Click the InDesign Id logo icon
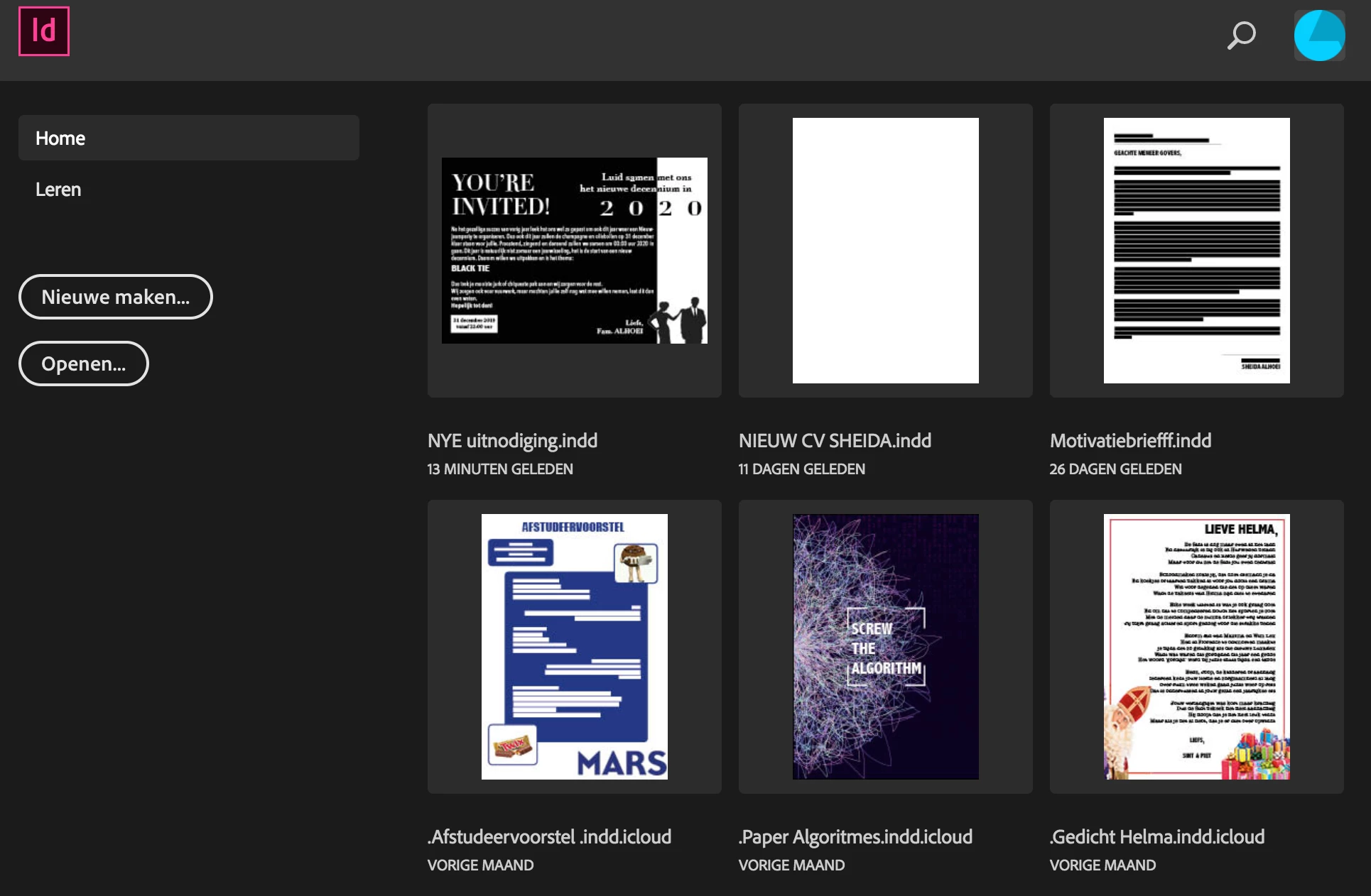The image size is (1371, 896). 44,31
